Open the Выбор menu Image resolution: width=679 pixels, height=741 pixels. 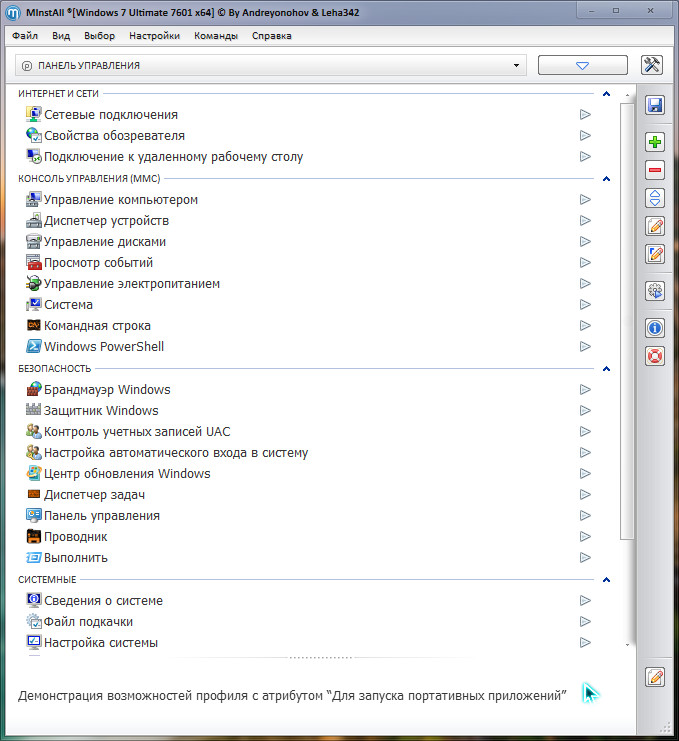pyautogui.click(x=100, y=36)
